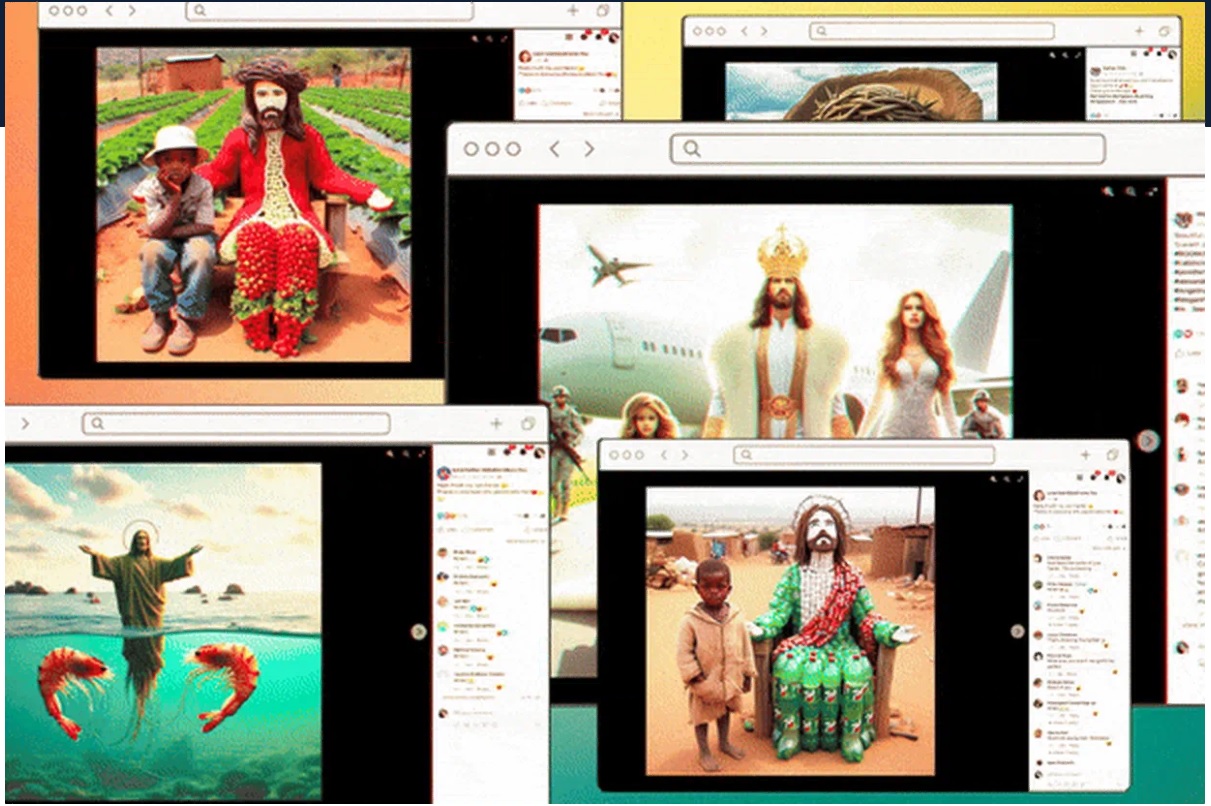Screen dimensions: 1211x806
Task: Click the forward chevron in the shrimp photo browser
Action: 24,424
